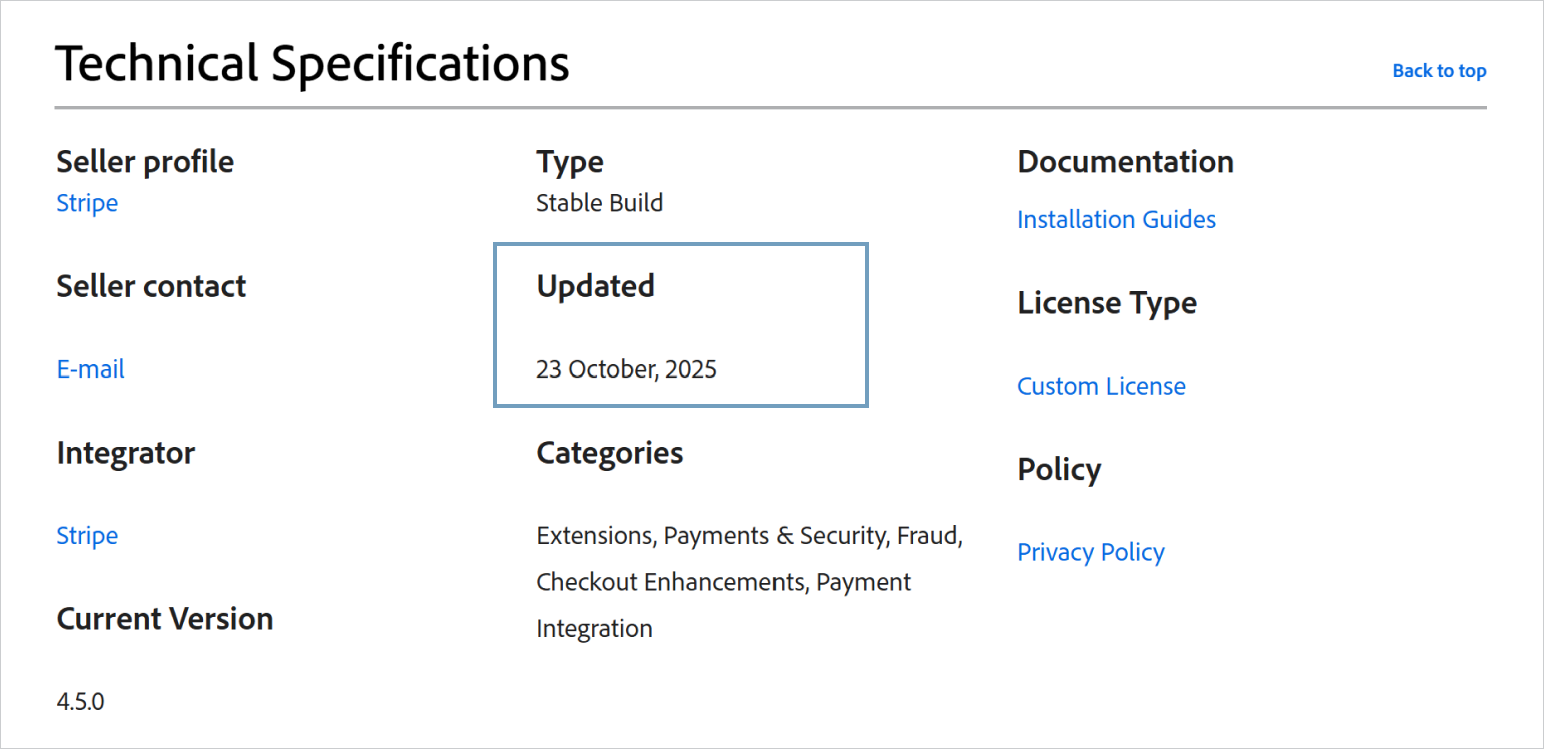Open the Installation Guides documentation link
This screenshot has height=749, width=1544.
coord(1116,219)
